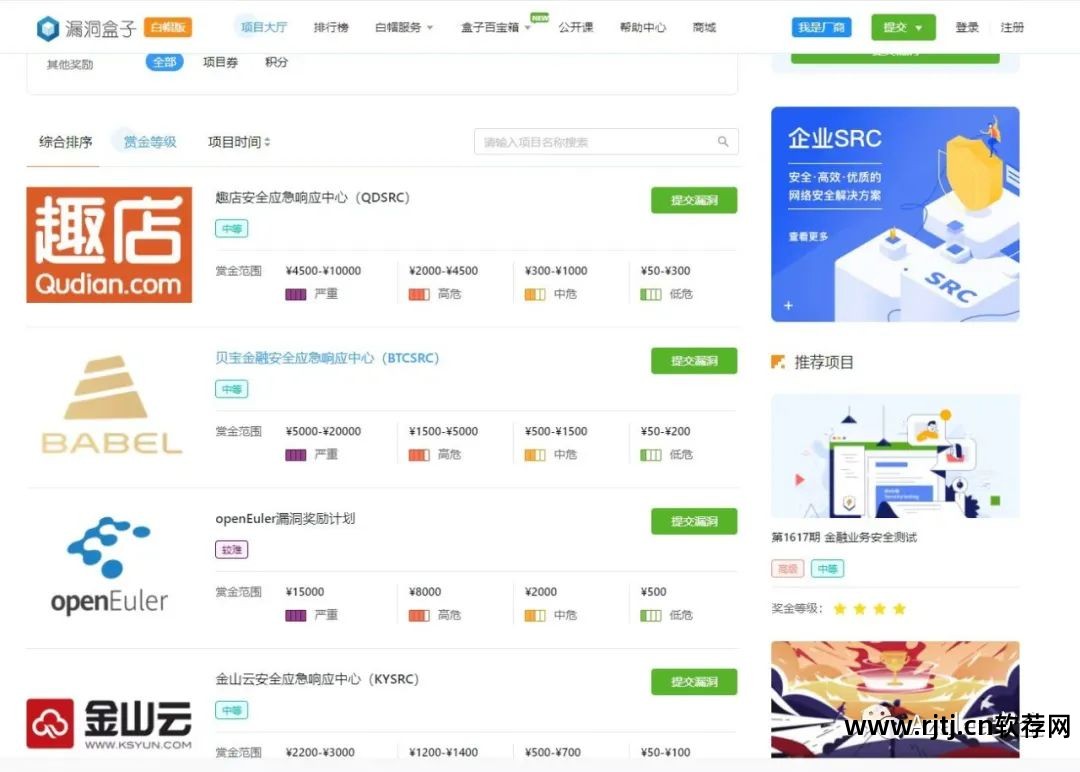Click 查看更多 on the 企业SRC banner
The height and width of the screenshot is (772, 1080).
[x=808, y=237]
